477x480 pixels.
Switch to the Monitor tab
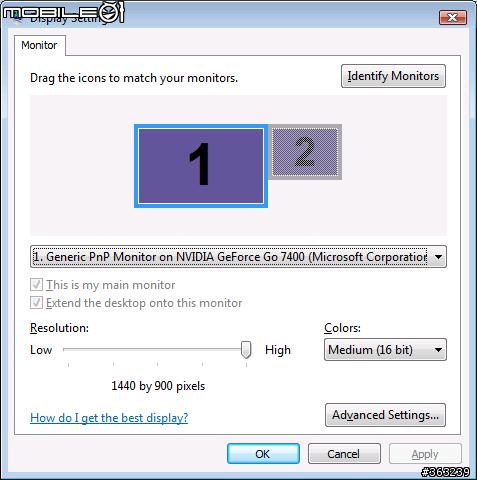tap(39, 45)
